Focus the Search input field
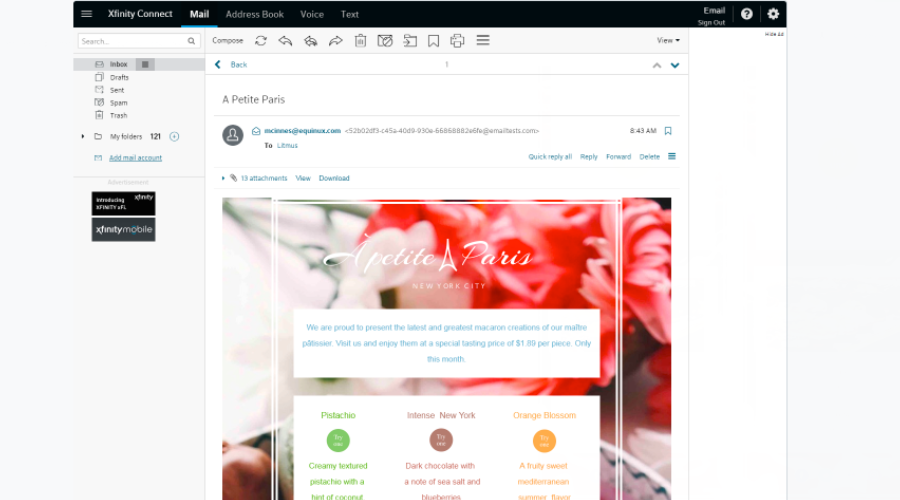This screenshot has height=500, width=900. [139, 41]
